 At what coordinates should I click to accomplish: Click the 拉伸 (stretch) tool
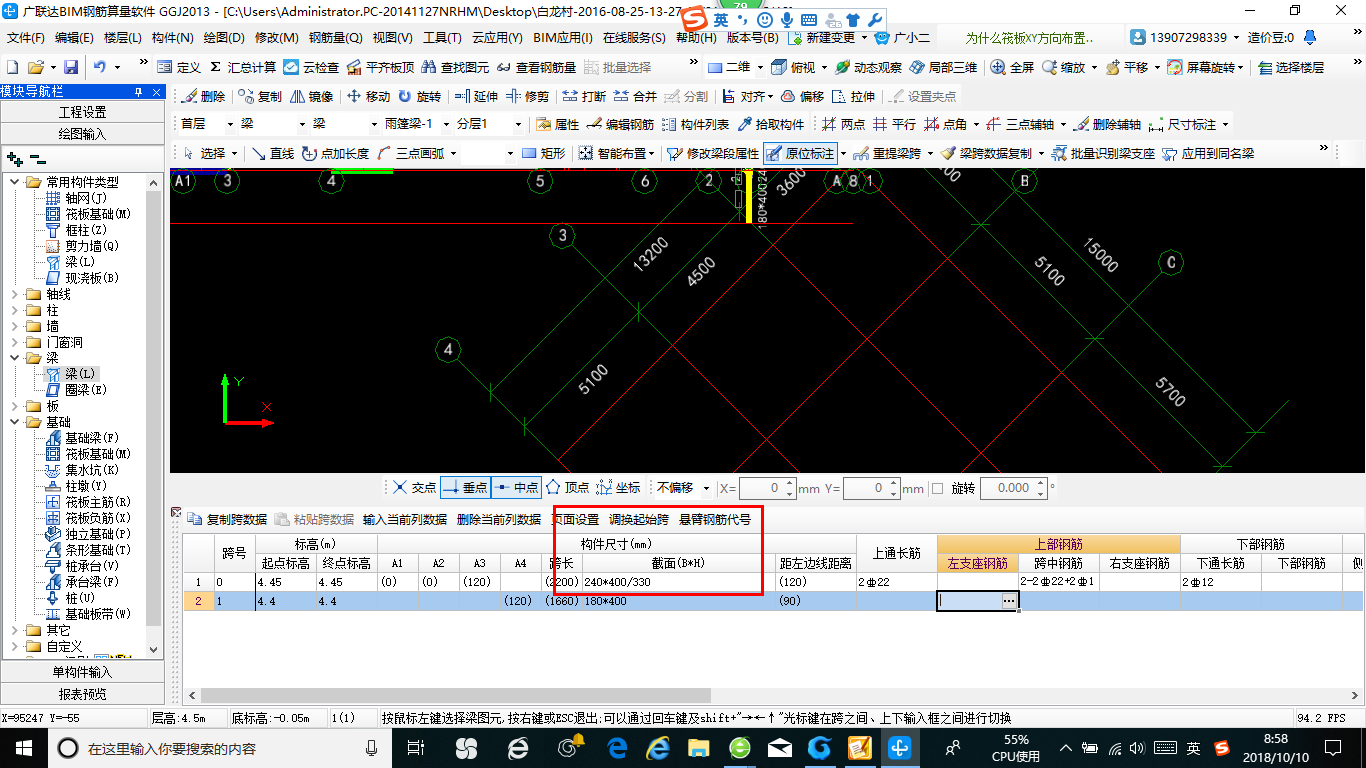[853, 97]
